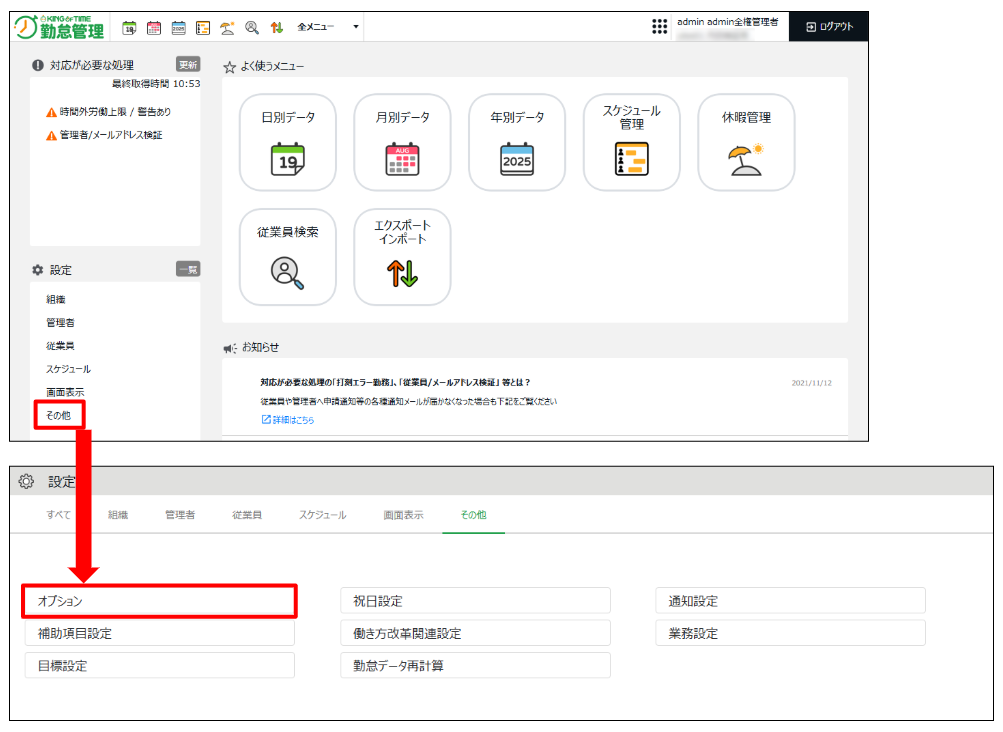The image size is (1003, 732).
Task: Switch to the 組織 tab
Action: [x=118, y=514]
